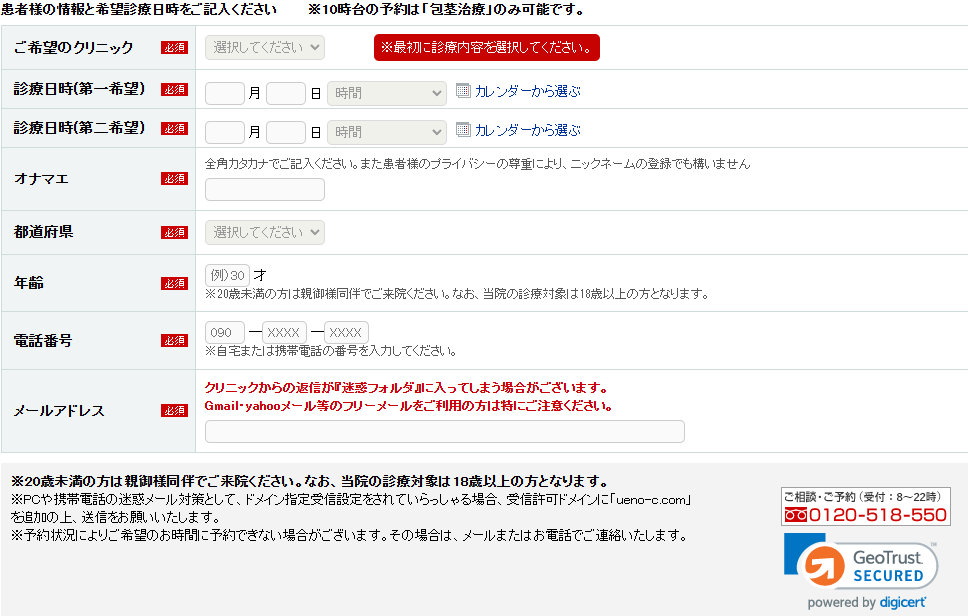968x616 pixels.
Task: Click the オナマエ name input field
Action: pyautogui.click(x=265, y=190)
